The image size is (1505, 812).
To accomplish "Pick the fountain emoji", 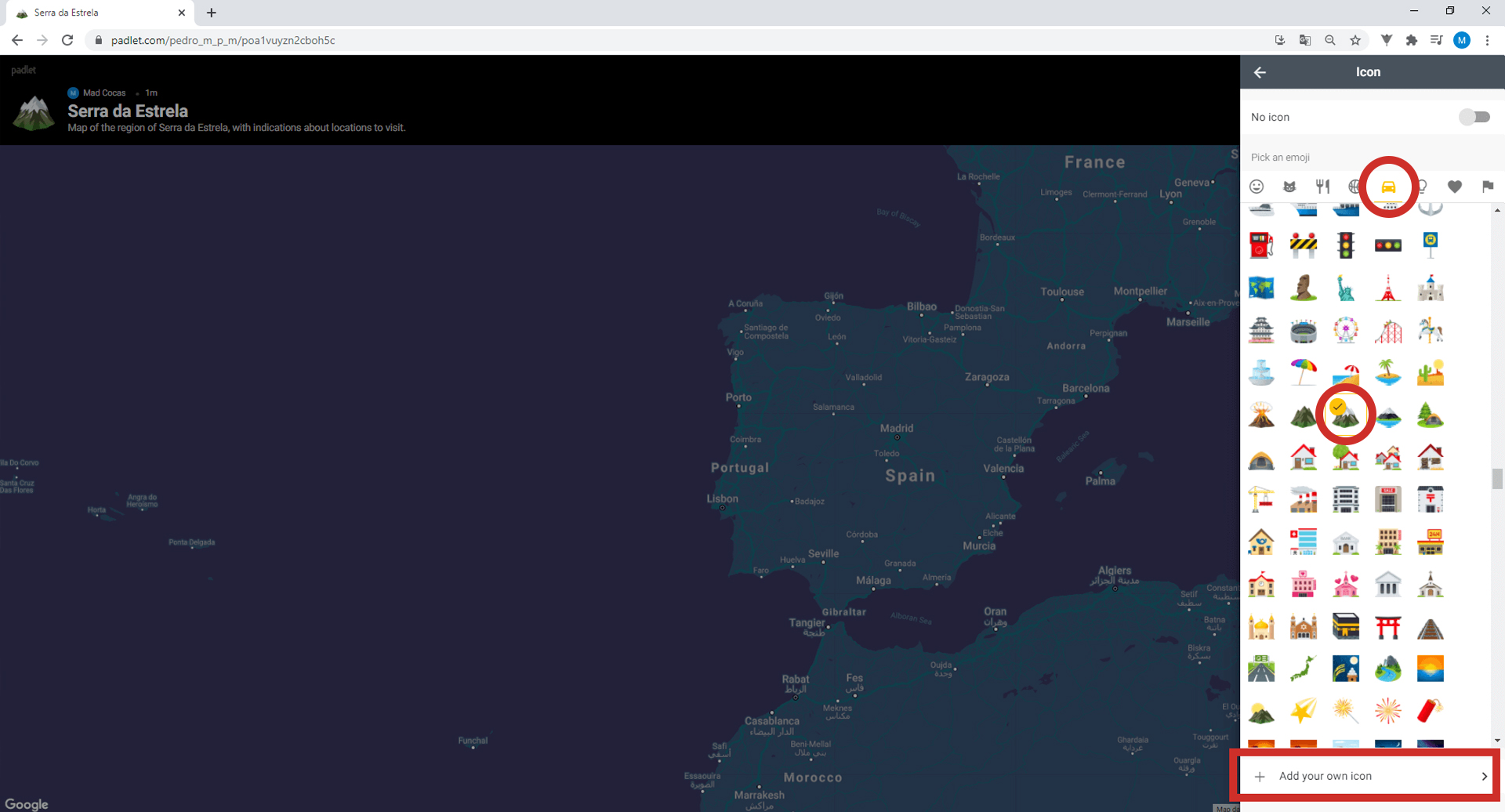I will (1261, 372).
